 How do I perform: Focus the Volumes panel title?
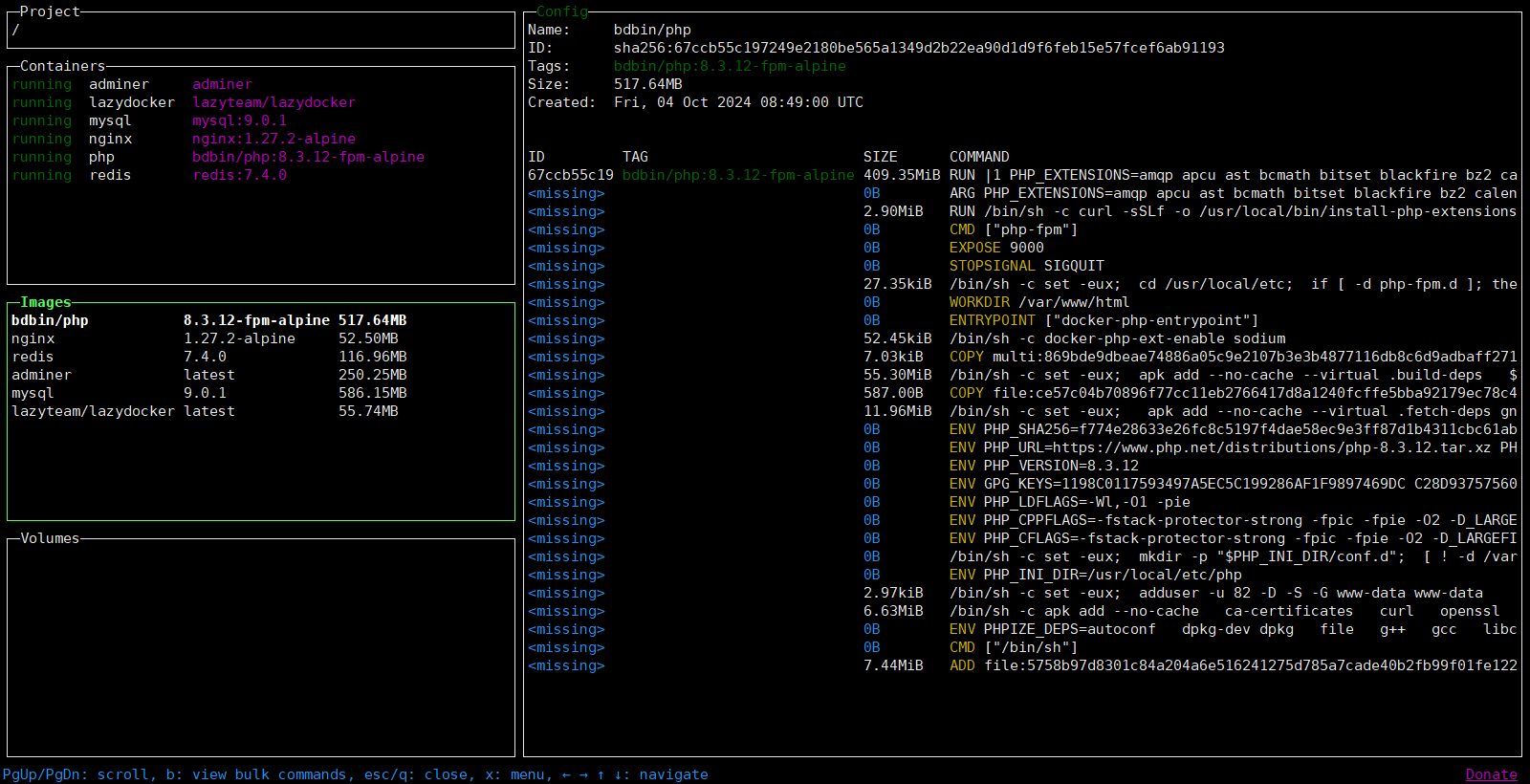click(50, 538)
